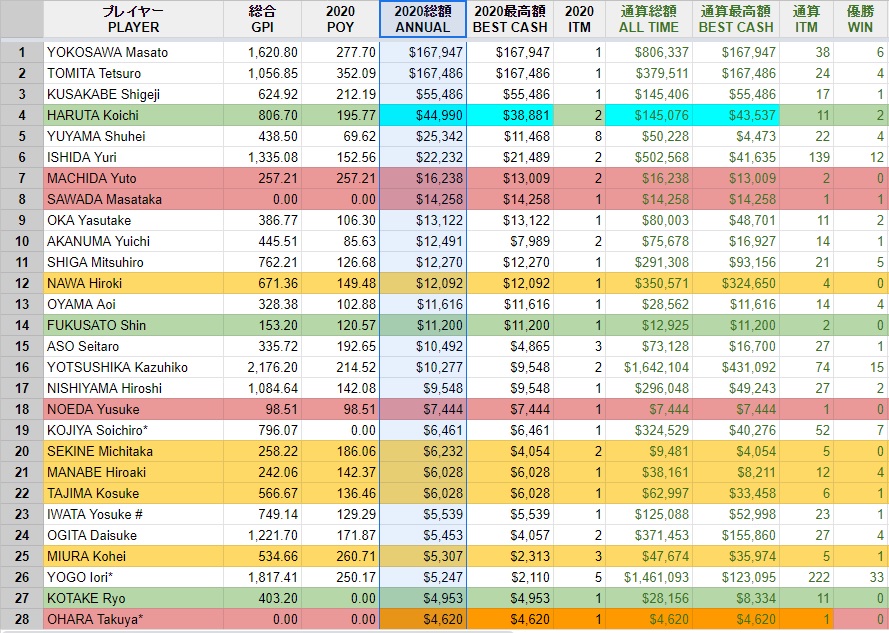Click NAWA Hiroki in yellow row

[x=133, y=283]
